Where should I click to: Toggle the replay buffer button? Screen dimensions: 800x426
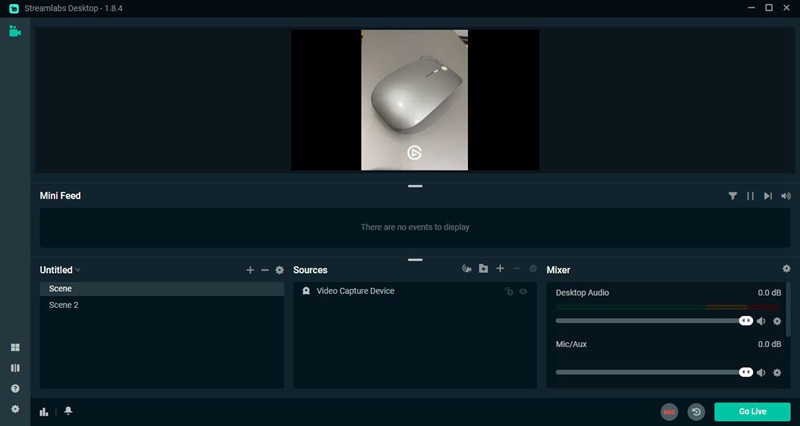pos(696,412)
